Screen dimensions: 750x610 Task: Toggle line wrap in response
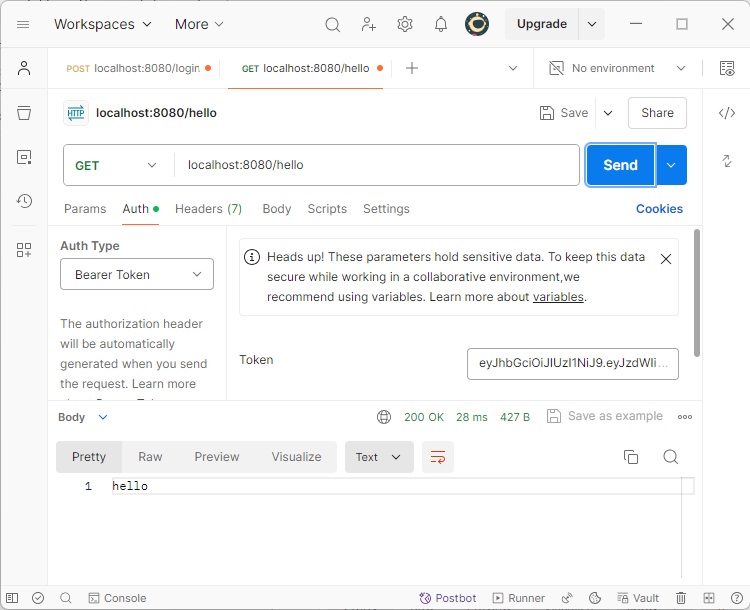438,457
